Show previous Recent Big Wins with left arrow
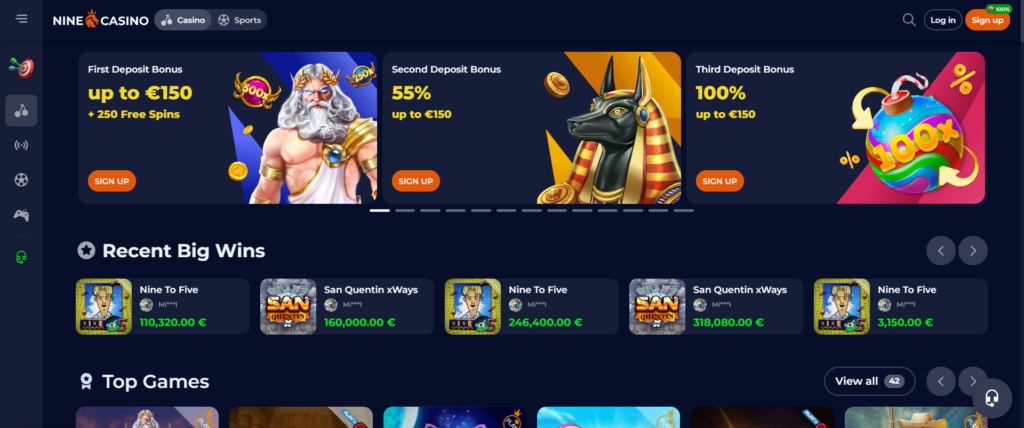This screenshot has width=1024, height=428. point(941,251)
